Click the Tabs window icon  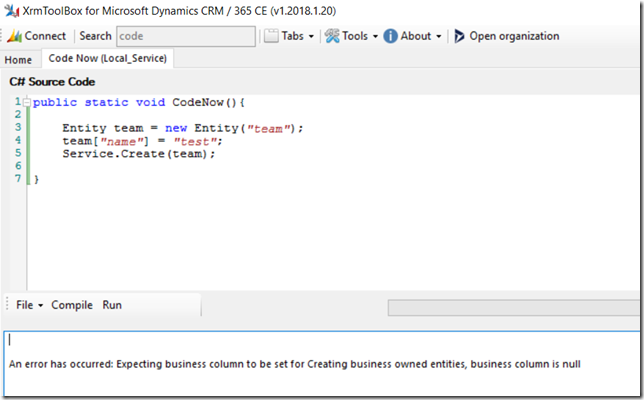click(x=271, y=36)
